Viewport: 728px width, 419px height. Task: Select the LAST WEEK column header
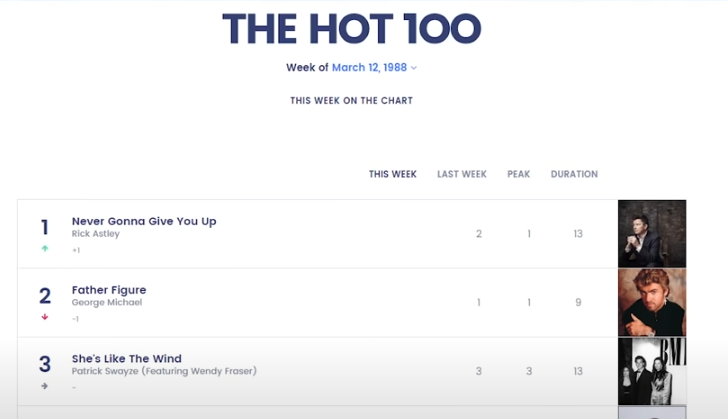pyautogui.click(x=462, y=174)
